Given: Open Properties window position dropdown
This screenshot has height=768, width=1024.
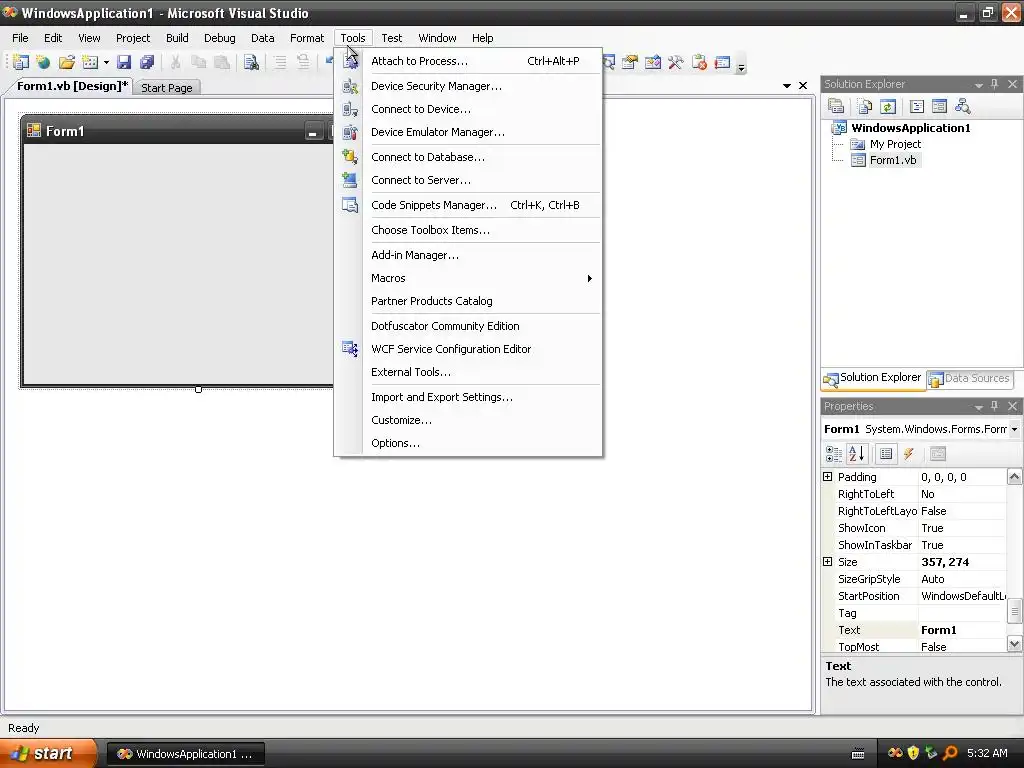Looking at the screenshot, I should pyautogui.click(x=978, y=407).
